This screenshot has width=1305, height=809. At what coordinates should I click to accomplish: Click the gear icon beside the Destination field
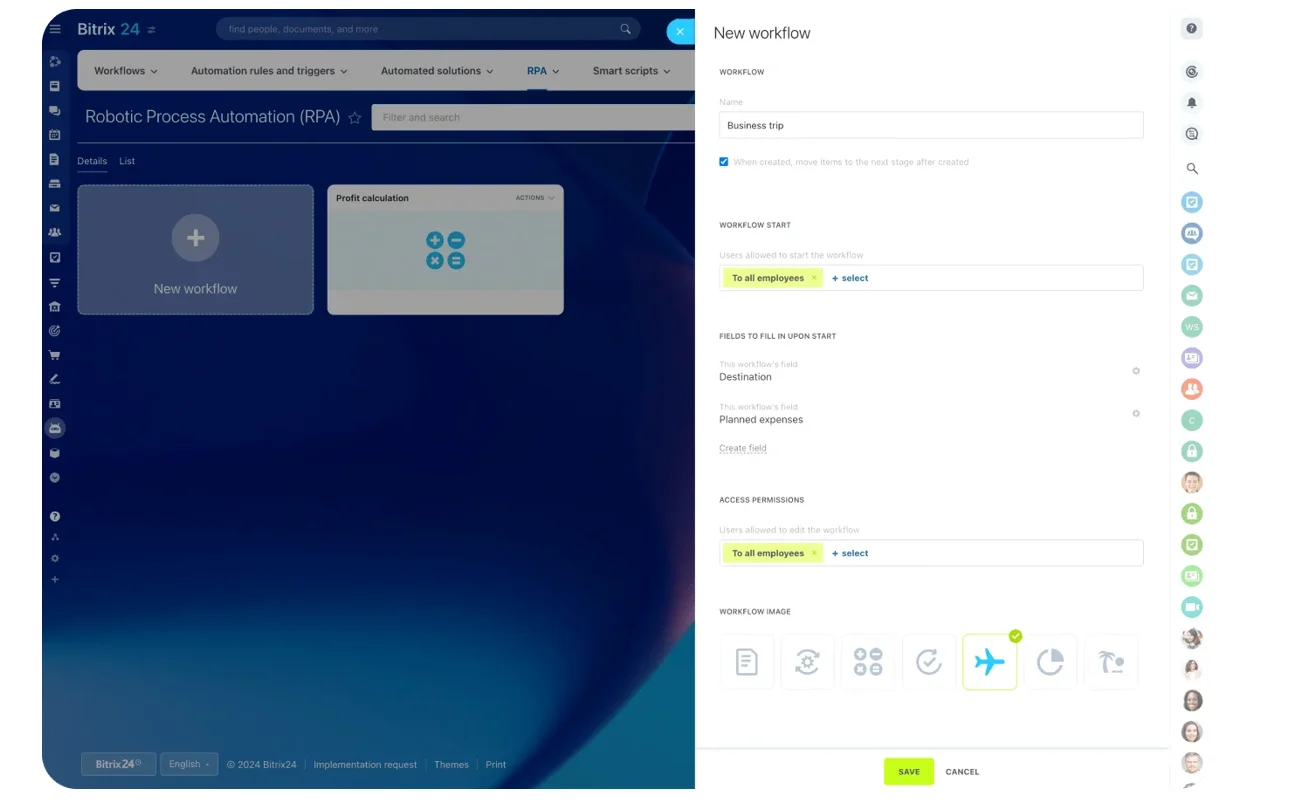click(x=1136, y=371)
